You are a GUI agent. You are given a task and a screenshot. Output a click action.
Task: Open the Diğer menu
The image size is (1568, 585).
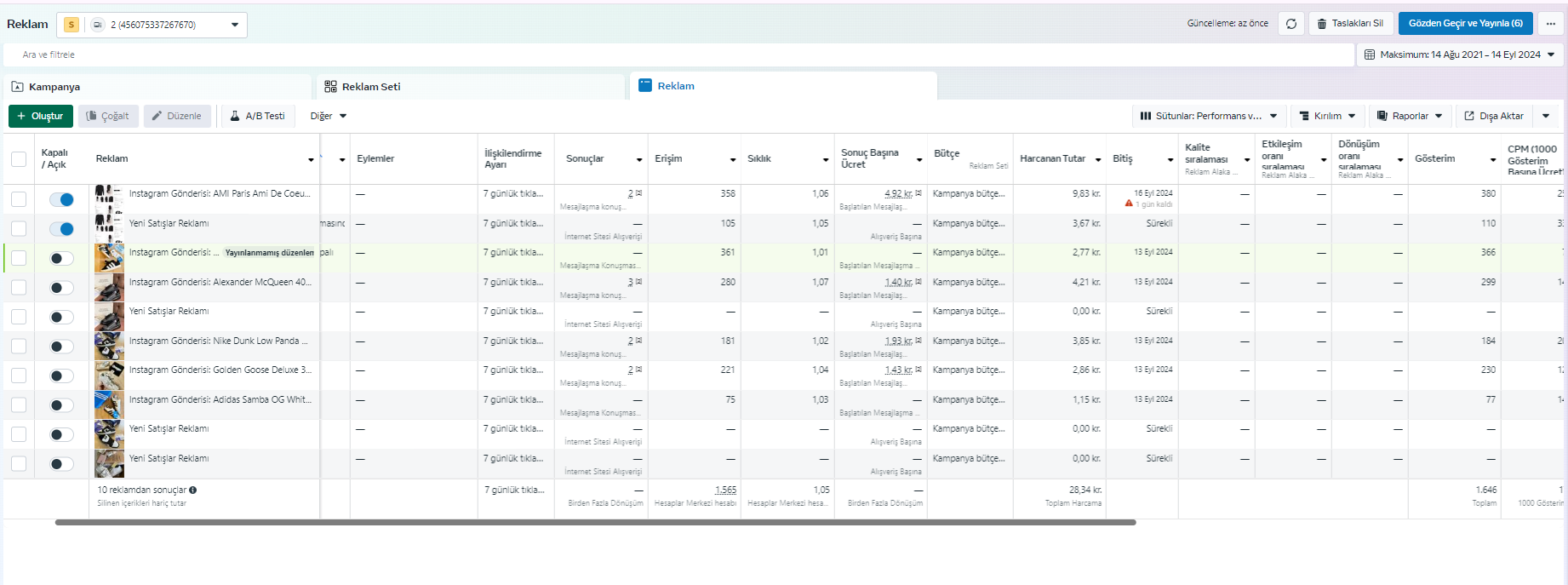[x=329, y=116]
